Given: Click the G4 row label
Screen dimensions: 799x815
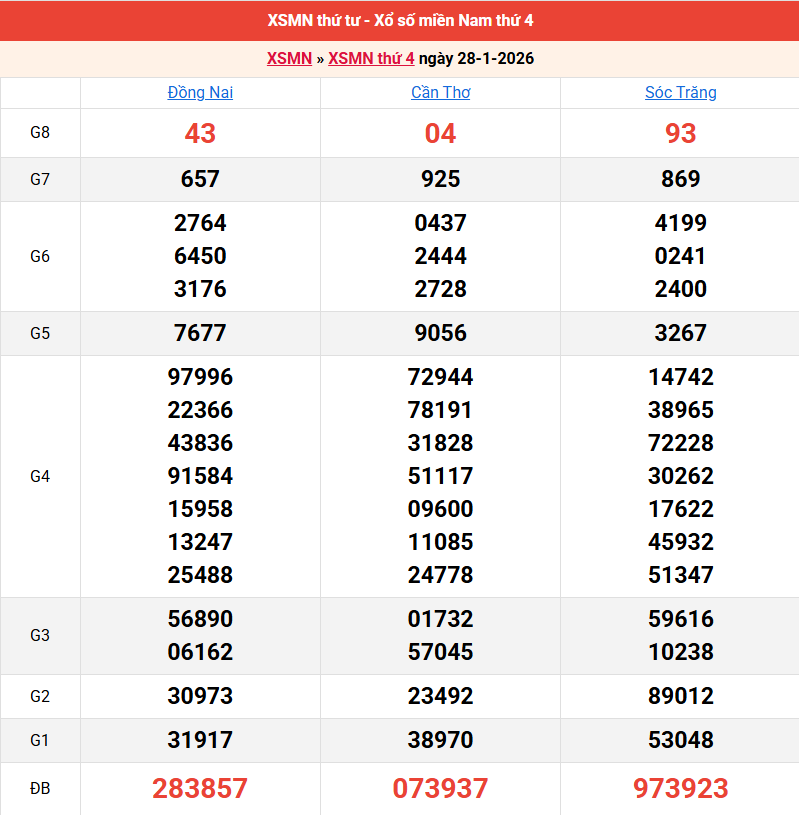Looking at the screenshot, I should coord(40,476).
